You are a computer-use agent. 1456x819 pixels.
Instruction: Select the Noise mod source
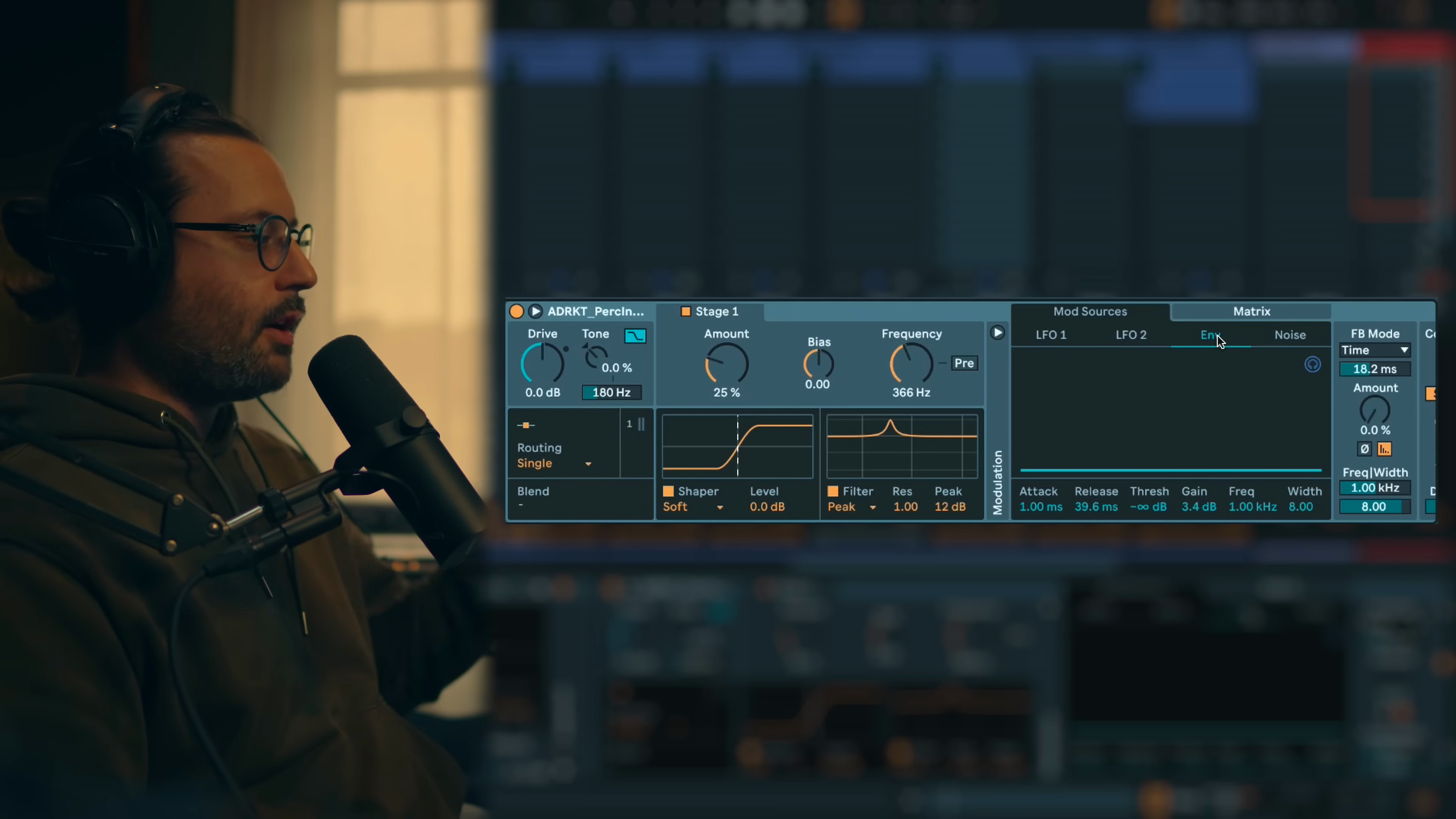click(1290, 334)
